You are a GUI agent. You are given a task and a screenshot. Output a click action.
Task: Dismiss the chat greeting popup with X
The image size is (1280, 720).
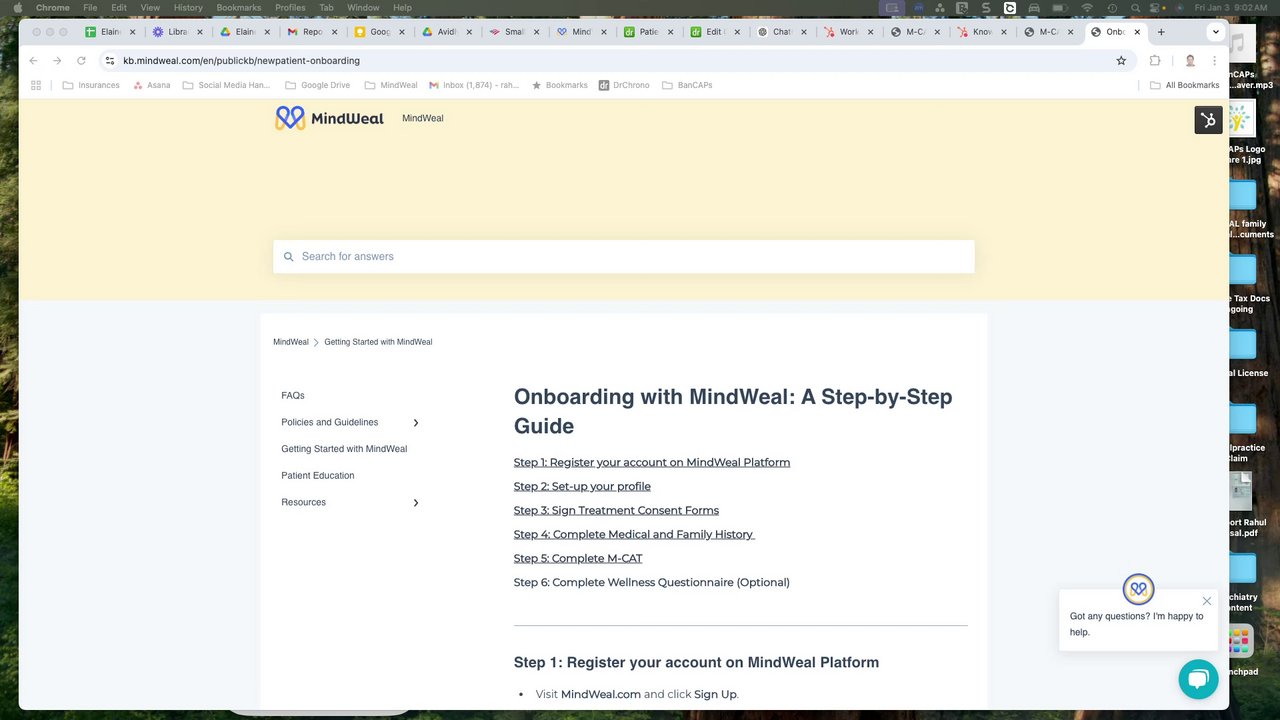click(1207, 601)
